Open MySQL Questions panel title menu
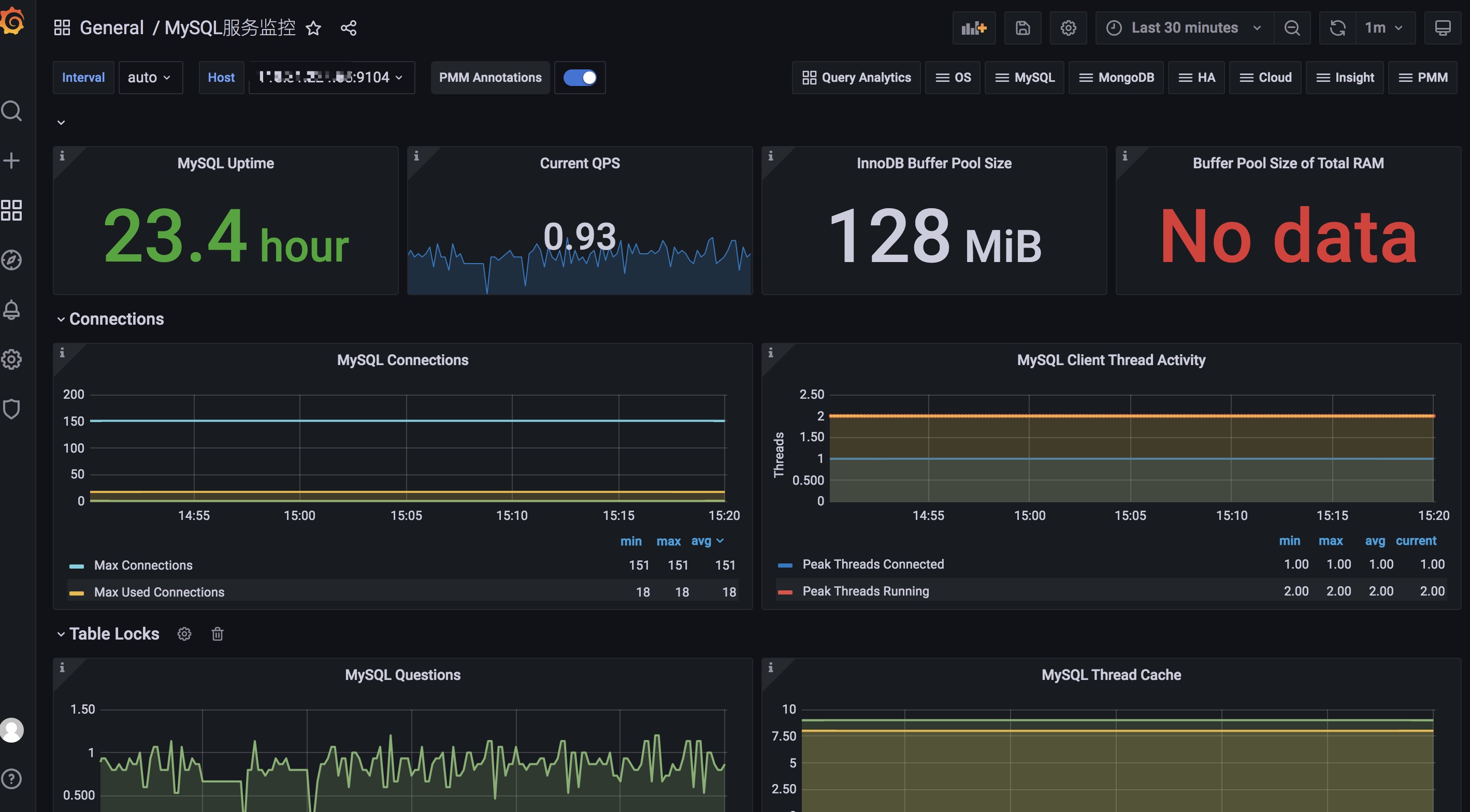The image size is (1470, 812). click(x=402, y=675)
